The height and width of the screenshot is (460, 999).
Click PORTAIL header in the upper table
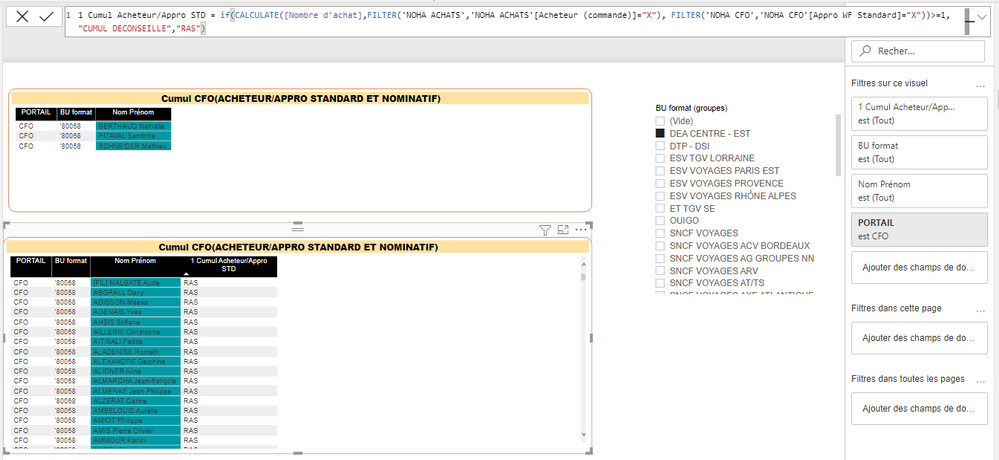[x=36, y=113]
